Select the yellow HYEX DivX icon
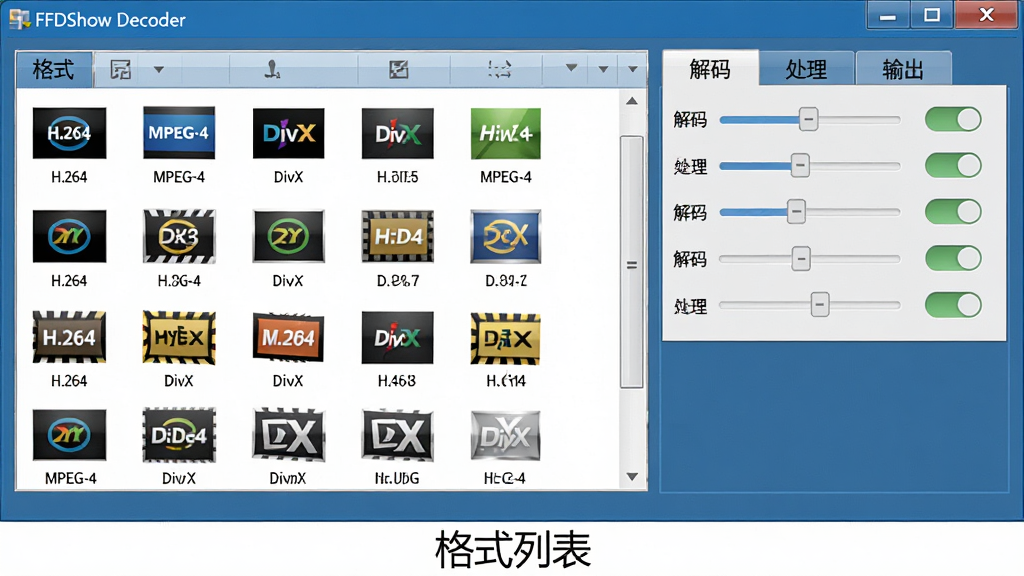Screen dimensions: 1024x576 pos(179,338)
